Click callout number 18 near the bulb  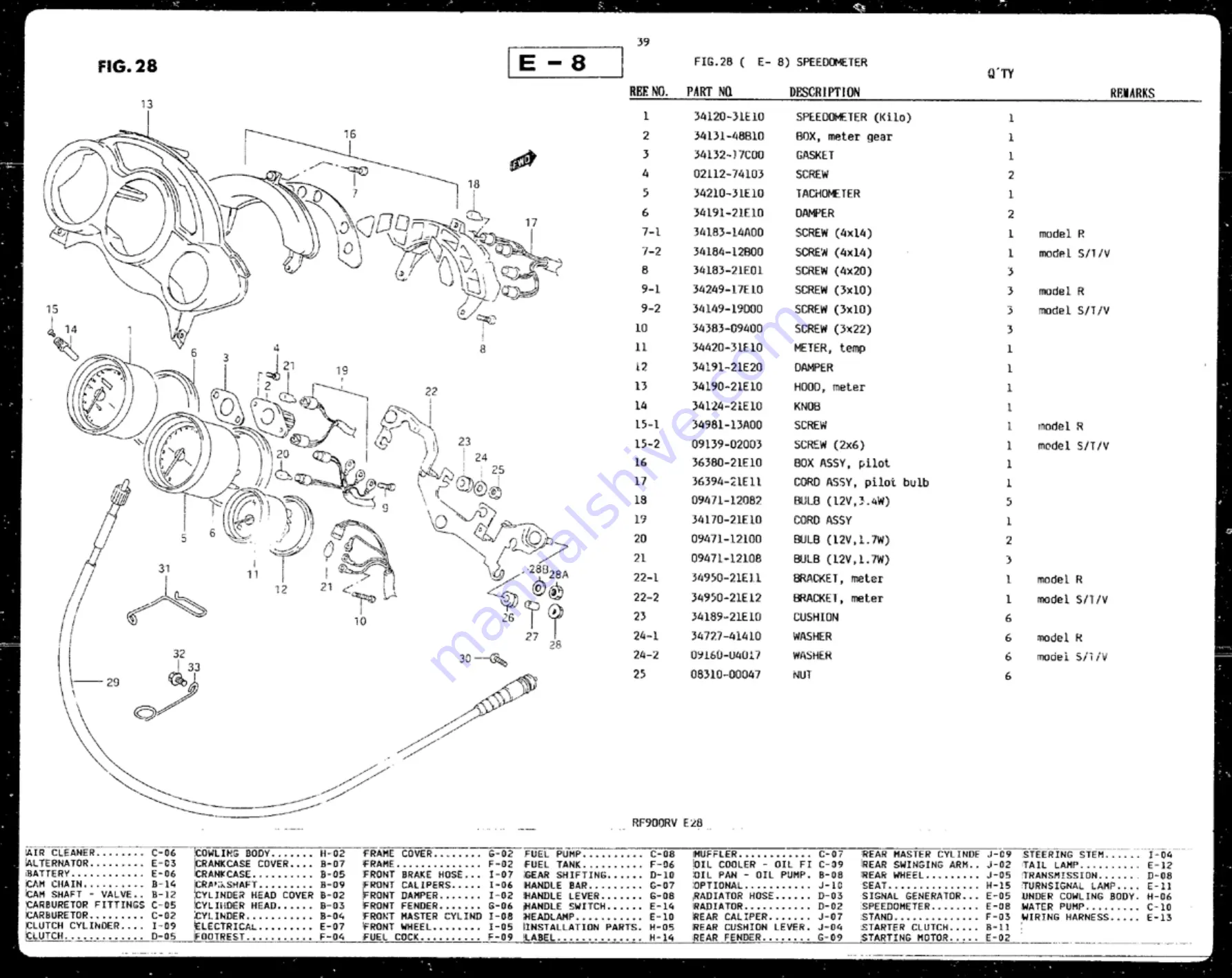pos(474,184)
